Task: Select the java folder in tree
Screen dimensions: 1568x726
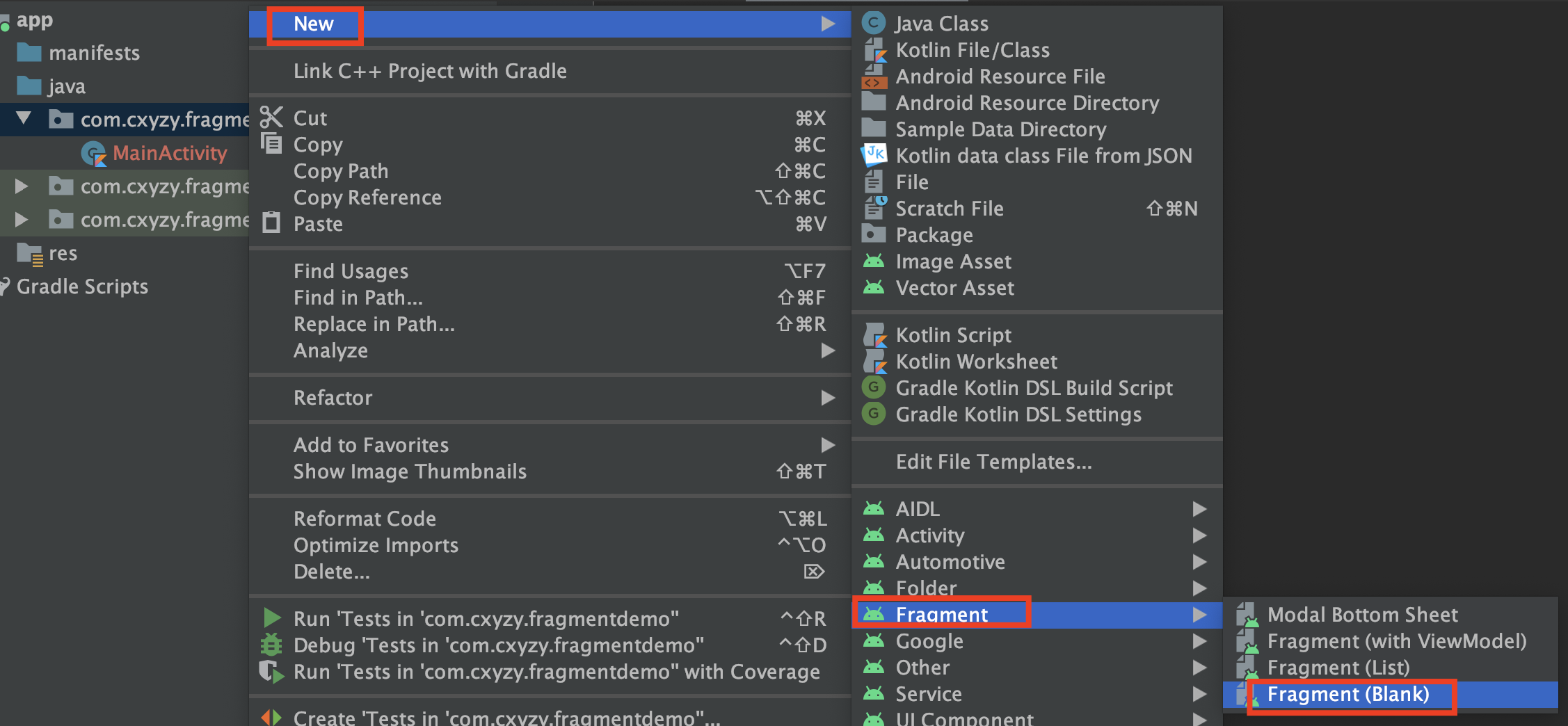Action: pos(67,86)
